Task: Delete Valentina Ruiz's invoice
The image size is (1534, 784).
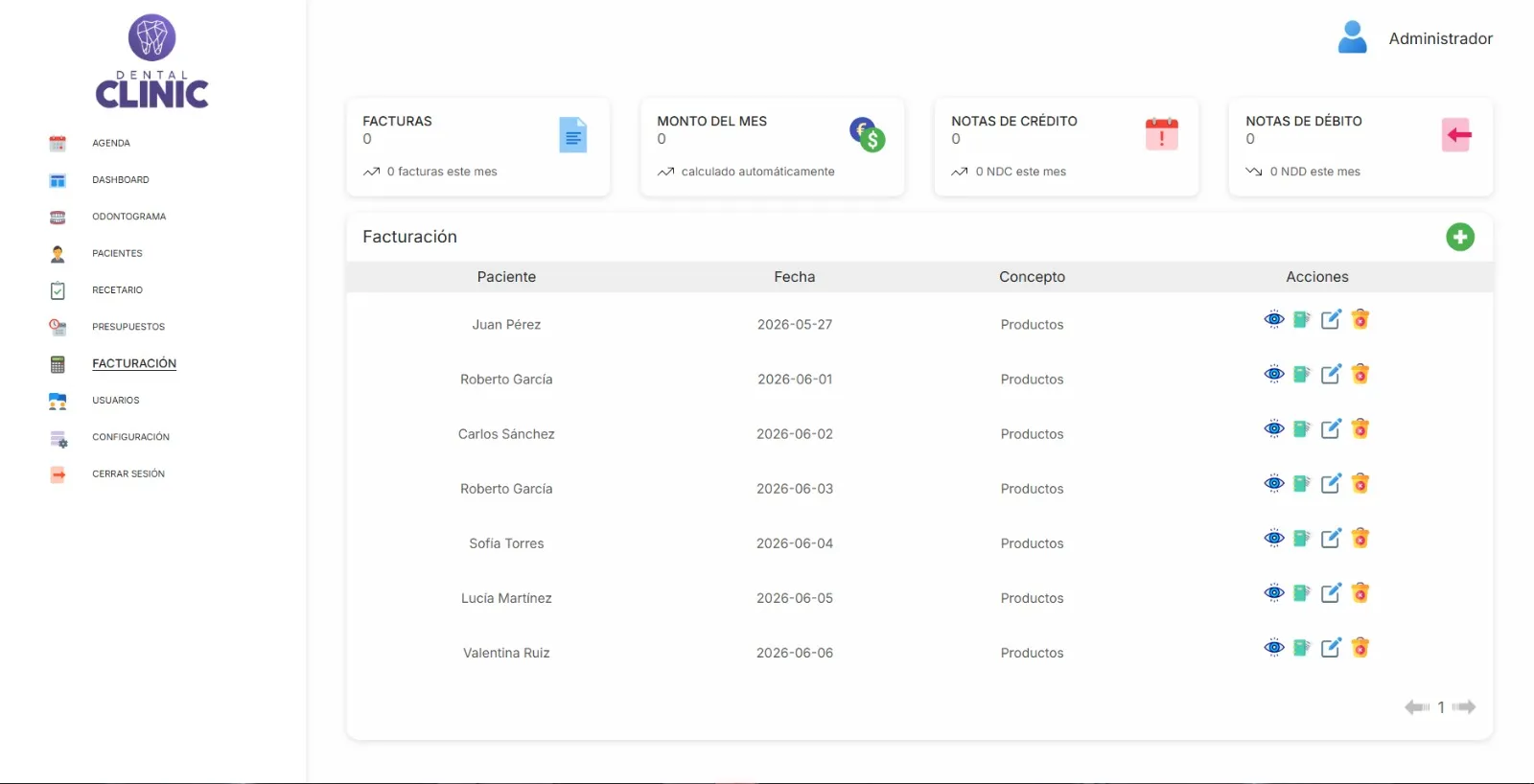Action: 1360,647
